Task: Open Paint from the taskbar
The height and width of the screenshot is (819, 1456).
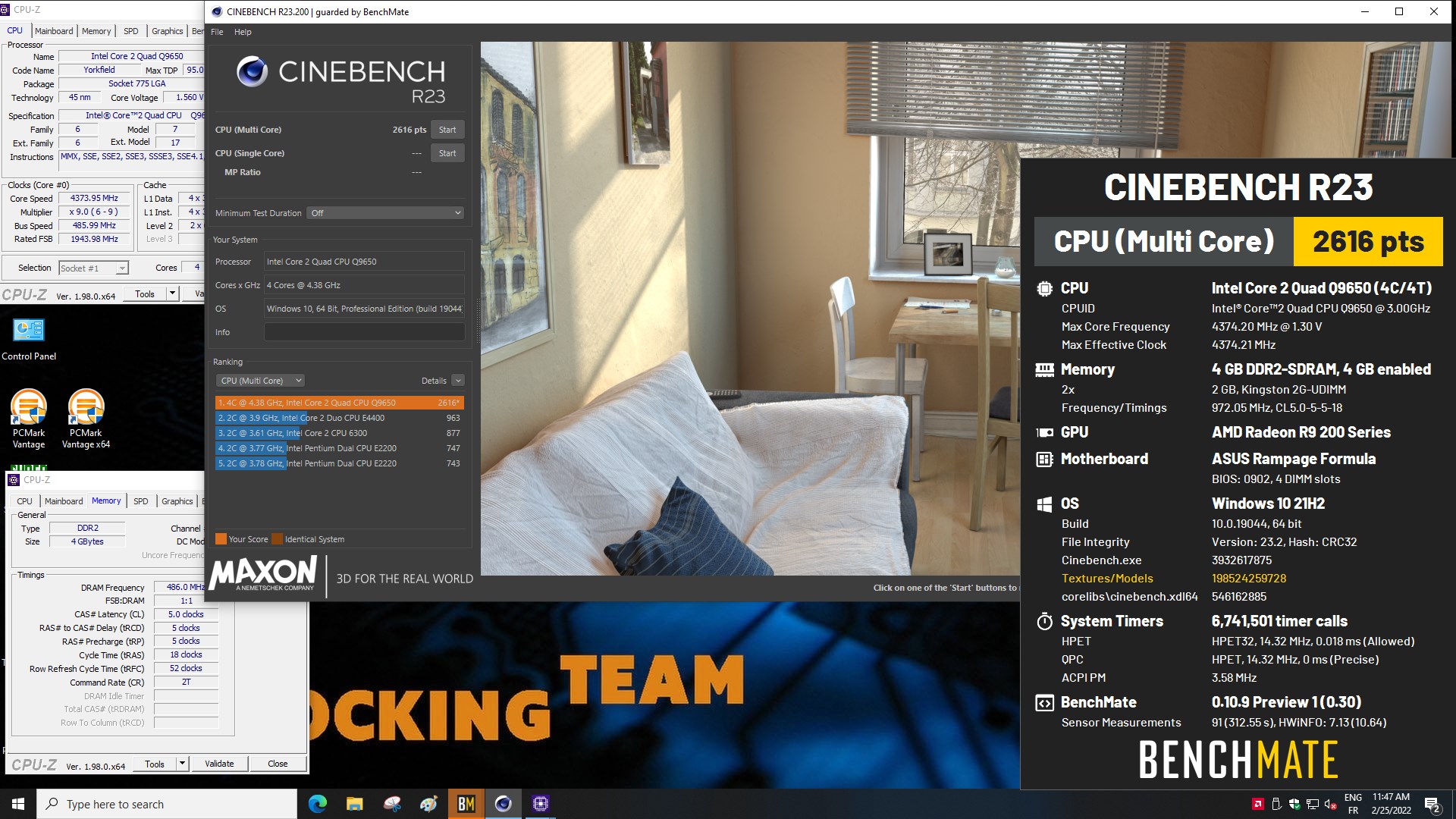Action: click(x=429, y=804)
